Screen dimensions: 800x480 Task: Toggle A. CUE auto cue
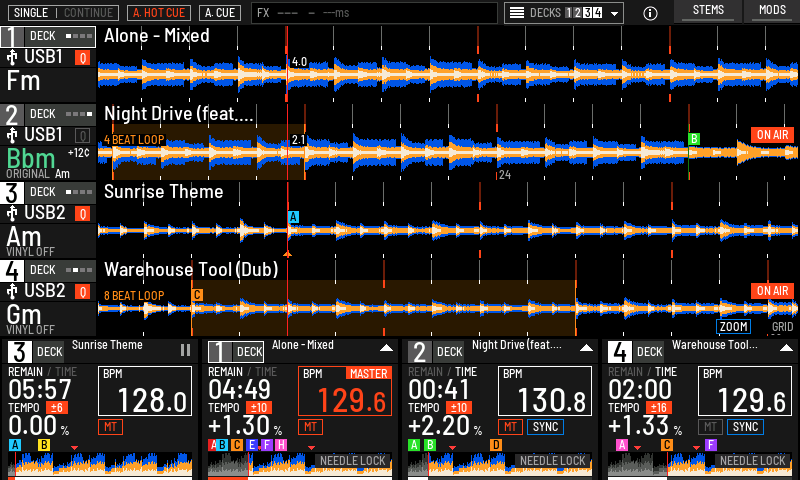pyautogui.click(x=220, y=13)
